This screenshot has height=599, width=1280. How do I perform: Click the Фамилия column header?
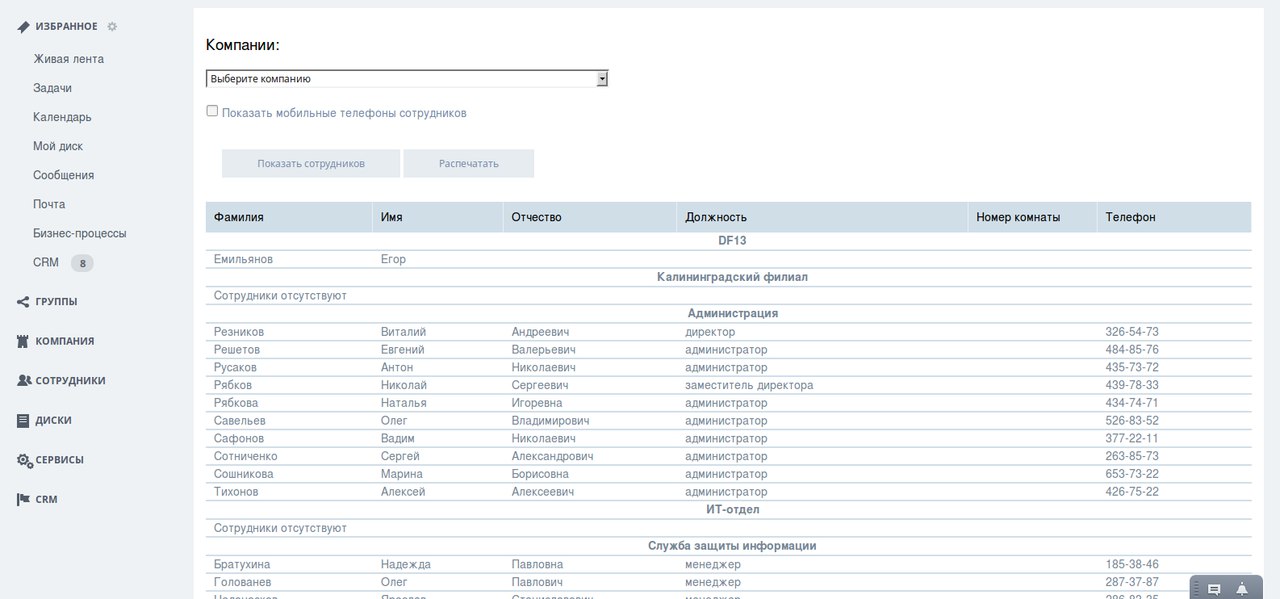239,217
